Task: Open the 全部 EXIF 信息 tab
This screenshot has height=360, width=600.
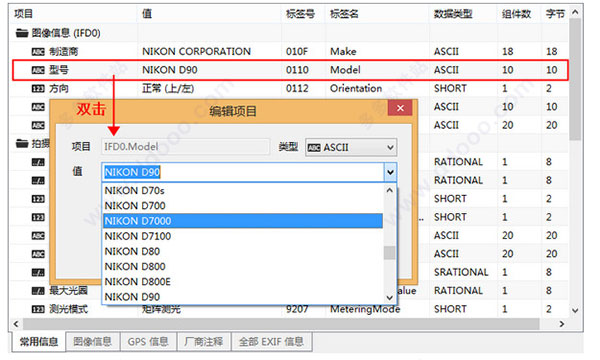Action: (271, 342)
